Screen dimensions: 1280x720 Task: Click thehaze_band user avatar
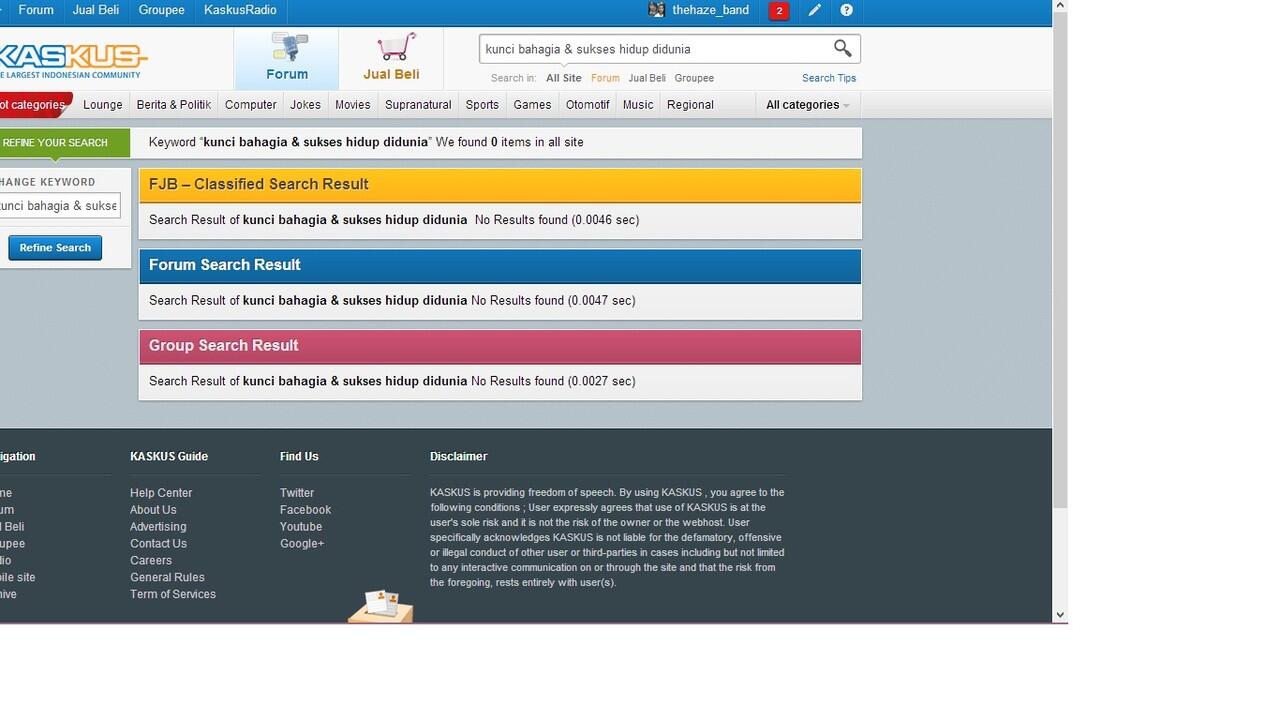(657, 10)
